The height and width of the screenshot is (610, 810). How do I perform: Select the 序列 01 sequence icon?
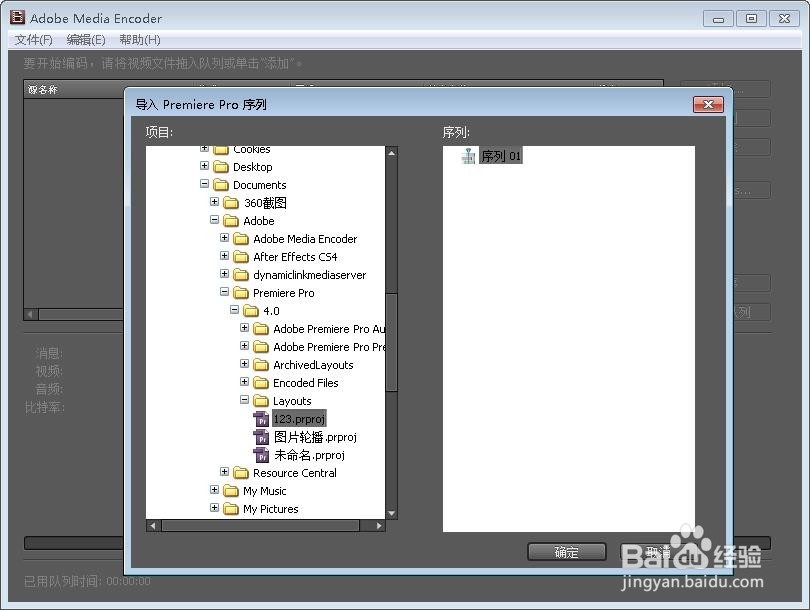tap(469, 155)
